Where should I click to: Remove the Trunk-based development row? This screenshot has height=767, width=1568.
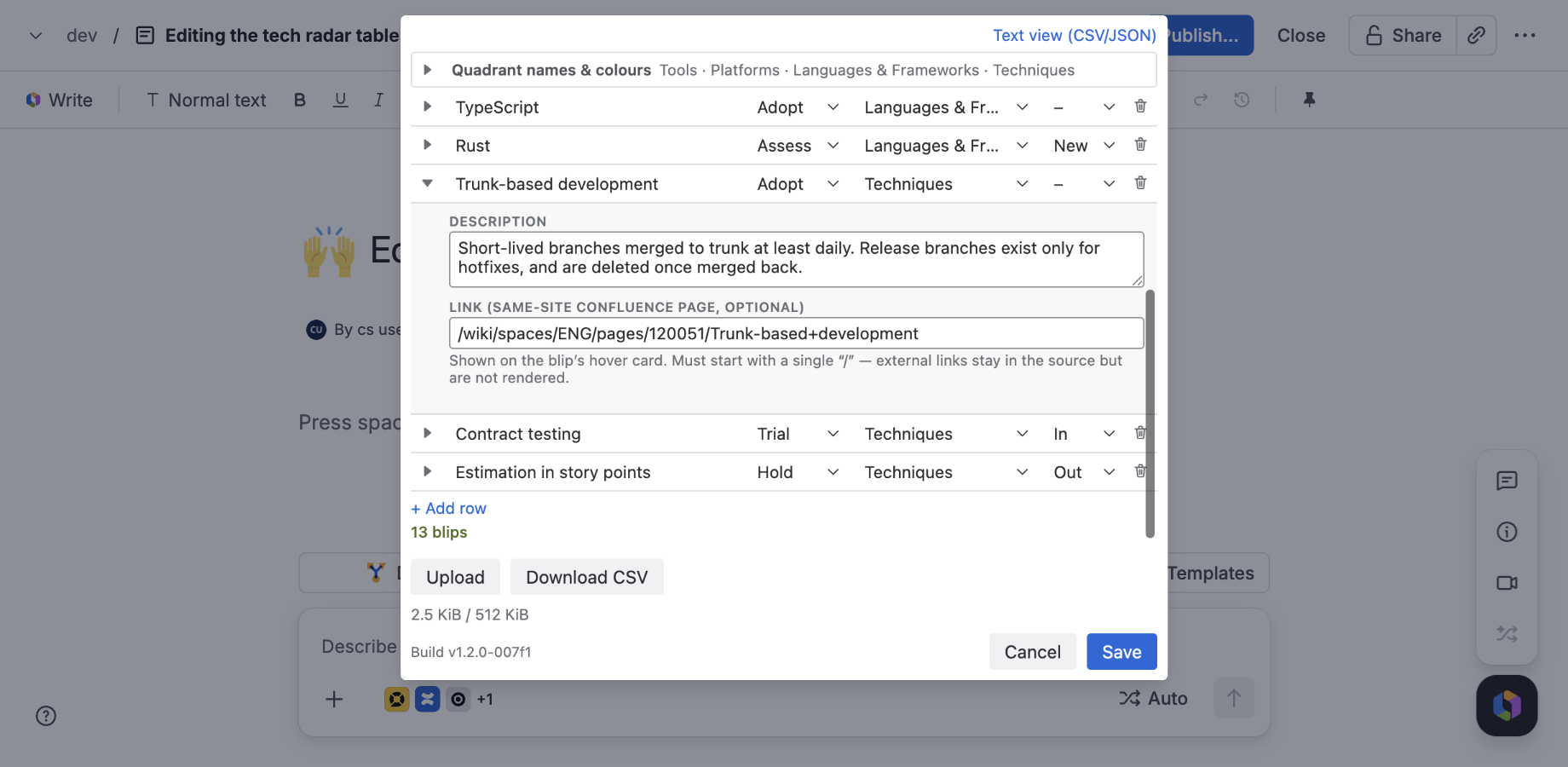pyautogui.click(x=1140, y=183)
